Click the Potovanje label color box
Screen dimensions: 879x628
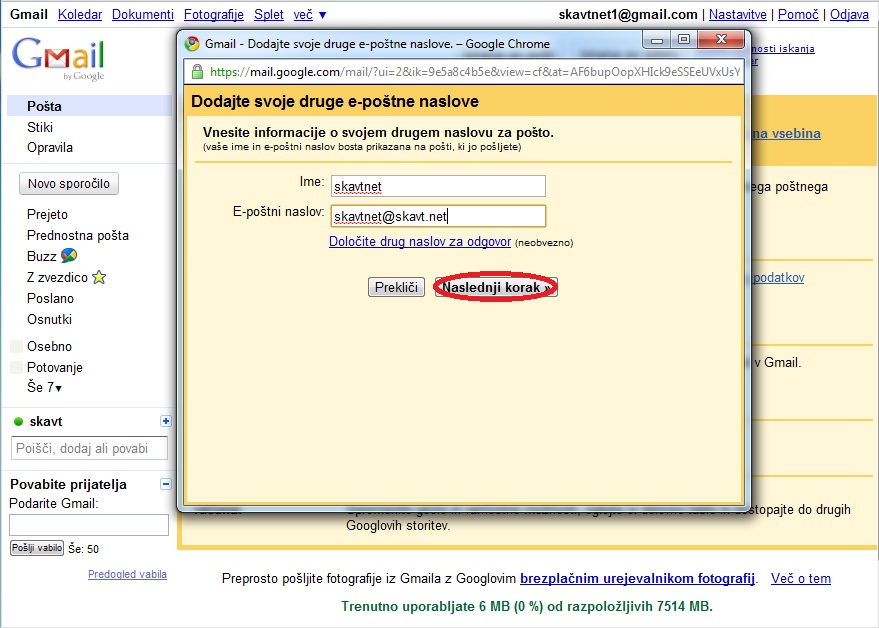coord(16,368)
